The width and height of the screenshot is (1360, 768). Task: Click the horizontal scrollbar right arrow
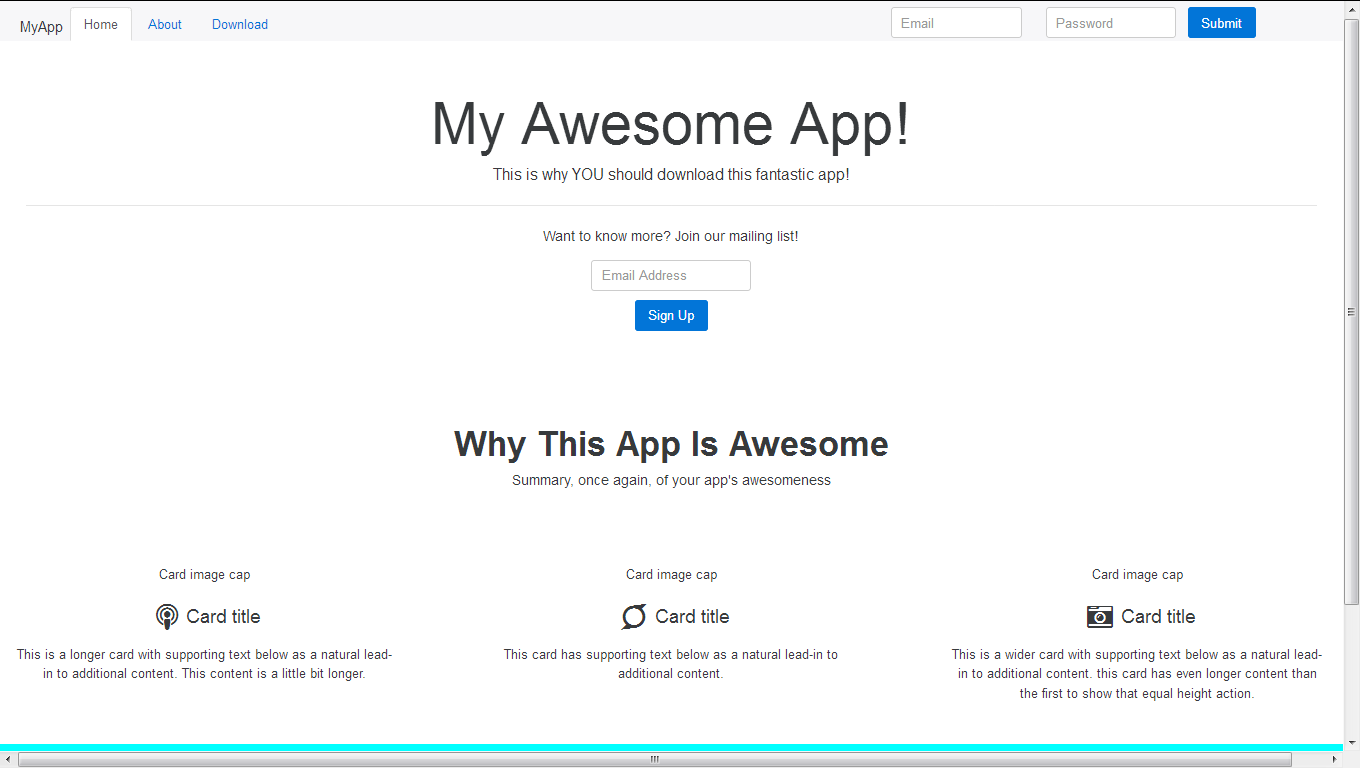click(x=1334, y=759)
